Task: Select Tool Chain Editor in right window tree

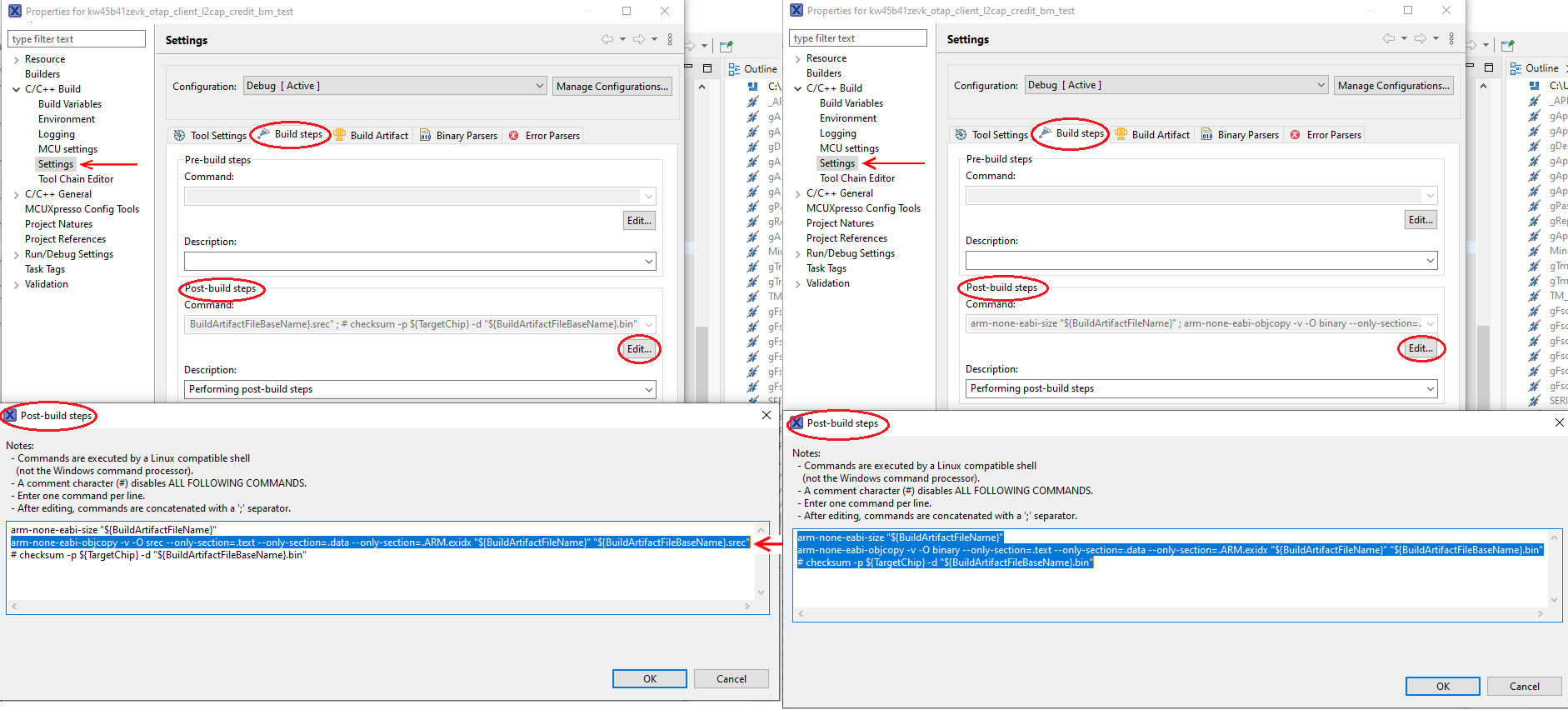Action: click(856, 177)
